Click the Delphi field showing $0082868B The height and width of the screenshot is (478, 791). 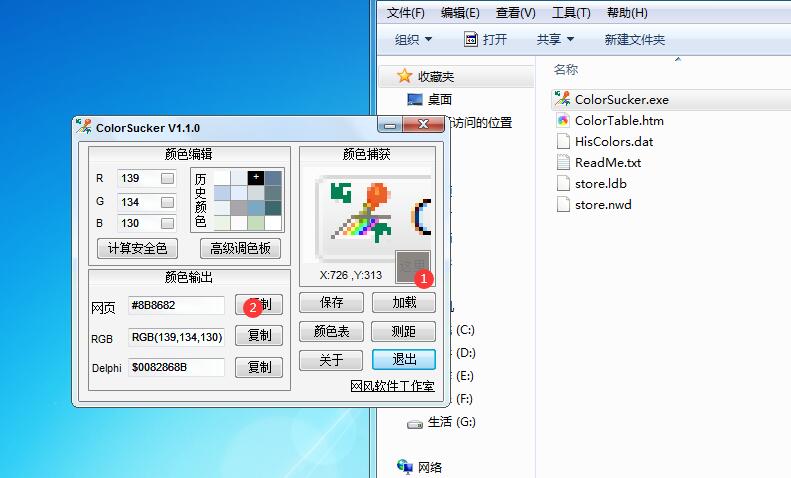tap(176, 368)
